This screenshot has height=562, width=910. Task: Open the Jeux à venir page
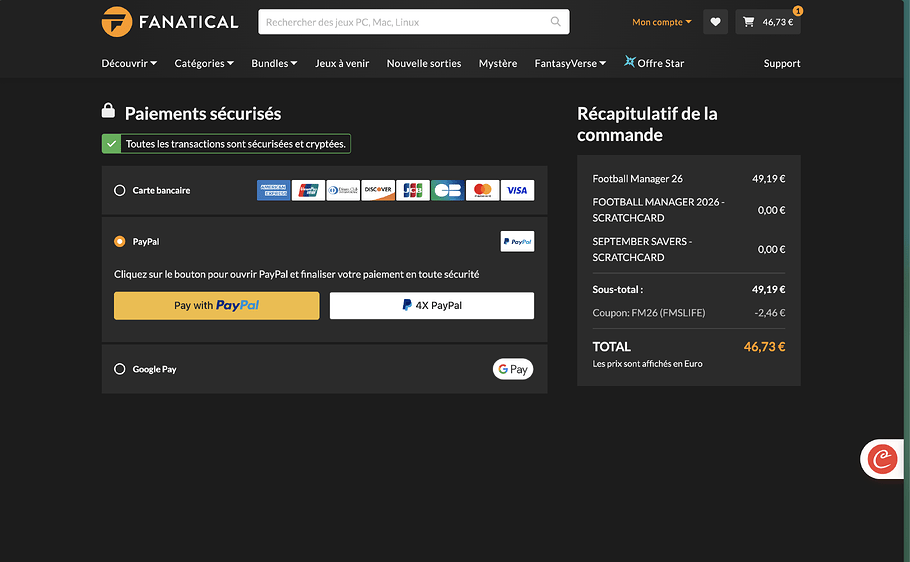[342, 63]
